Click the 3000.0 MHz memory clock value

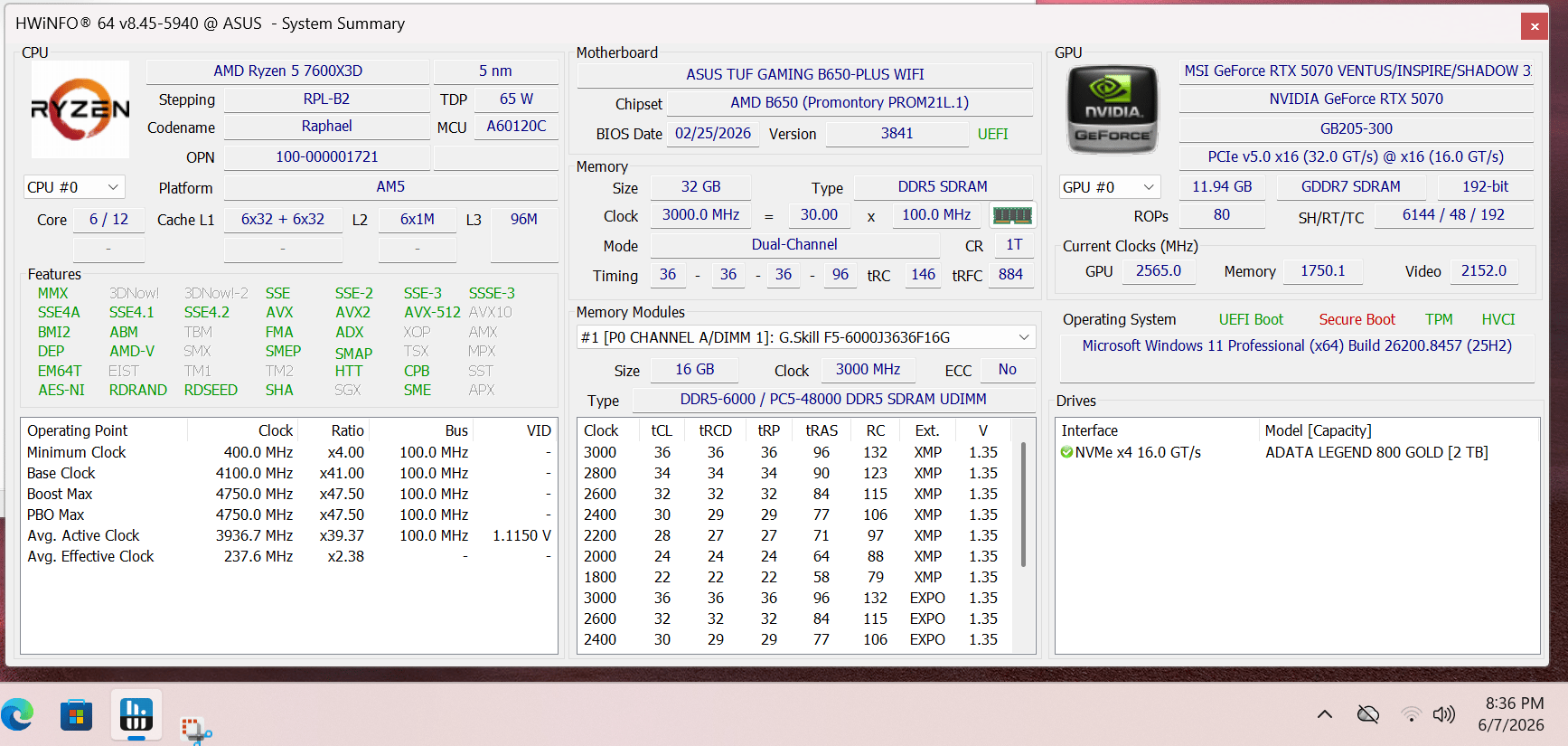pos(700,215)
